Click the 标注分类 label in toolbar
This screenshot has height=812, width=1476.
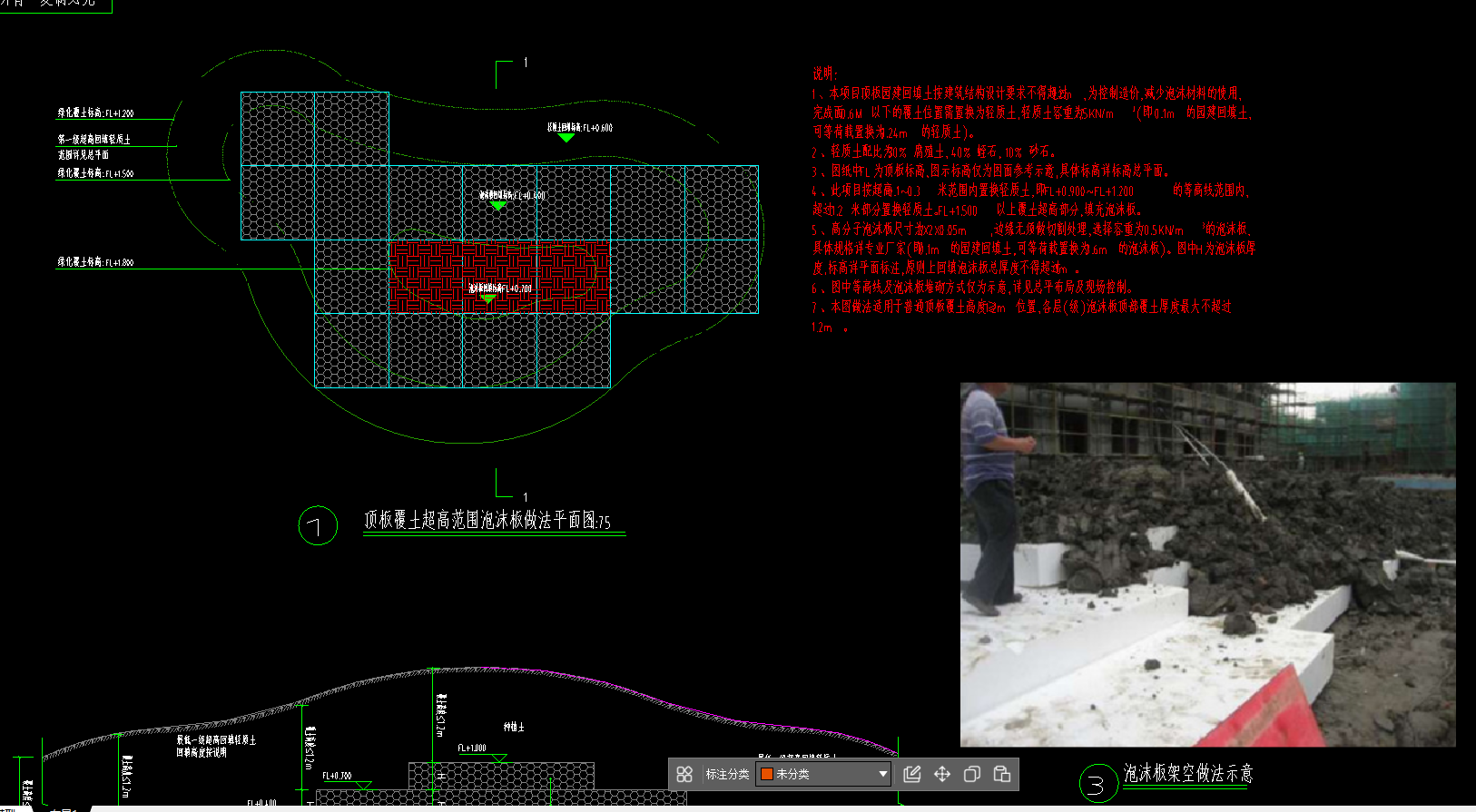(727, 774)
